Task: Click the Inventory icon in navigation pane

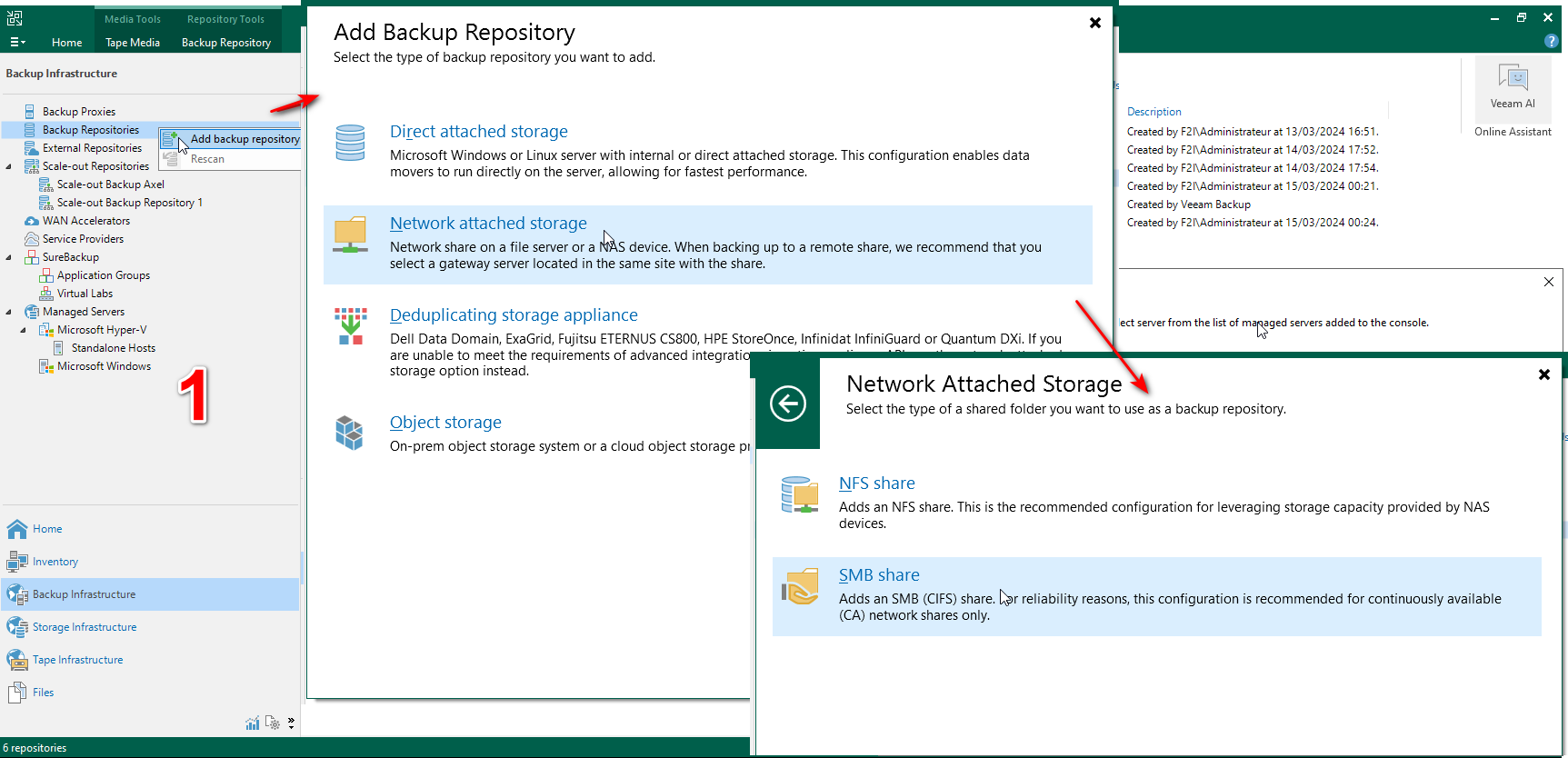Action: pos(17,562)
